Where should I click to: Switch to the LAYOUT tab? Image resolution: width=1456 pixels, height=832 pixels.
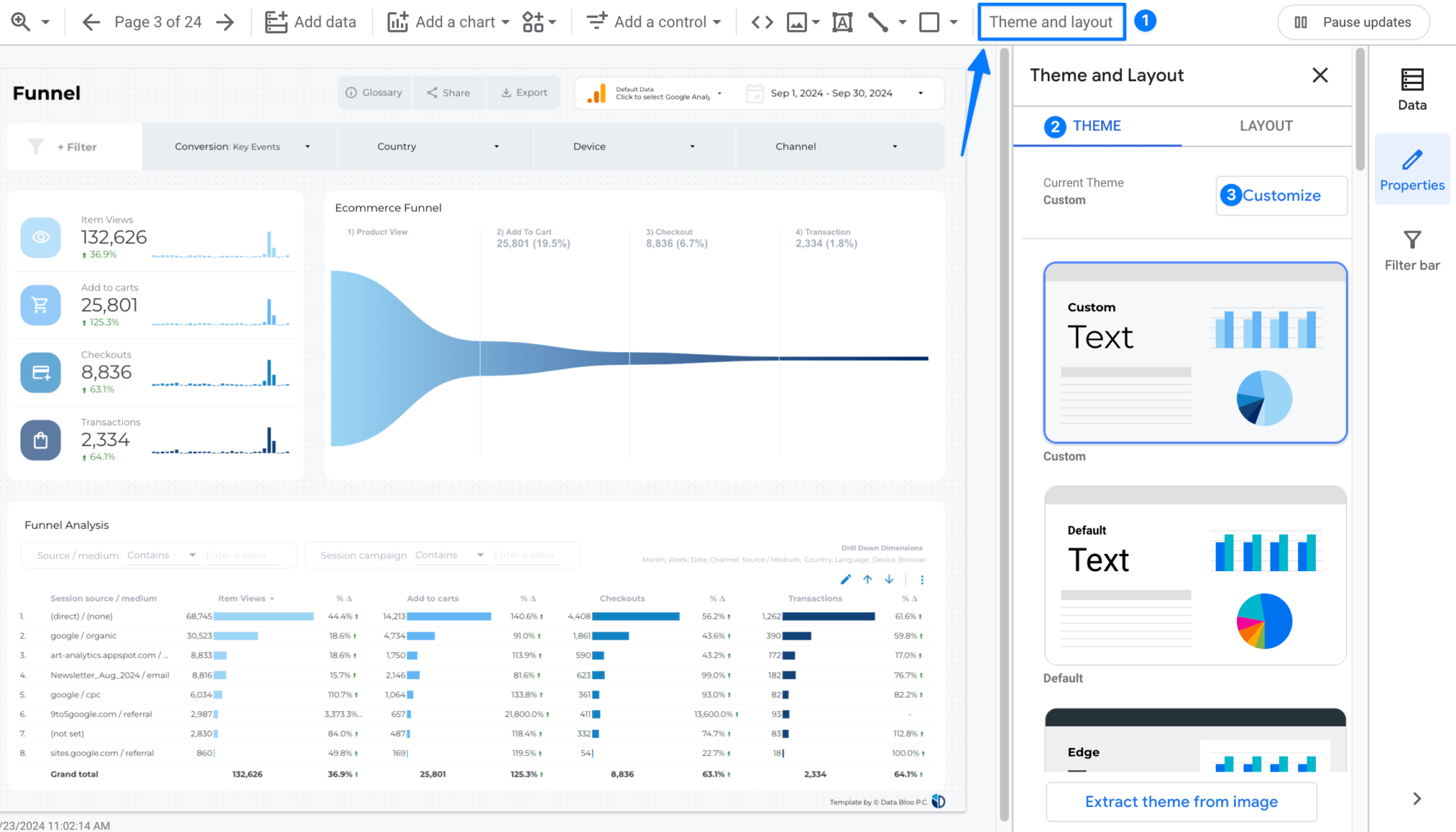(1265, 126)
